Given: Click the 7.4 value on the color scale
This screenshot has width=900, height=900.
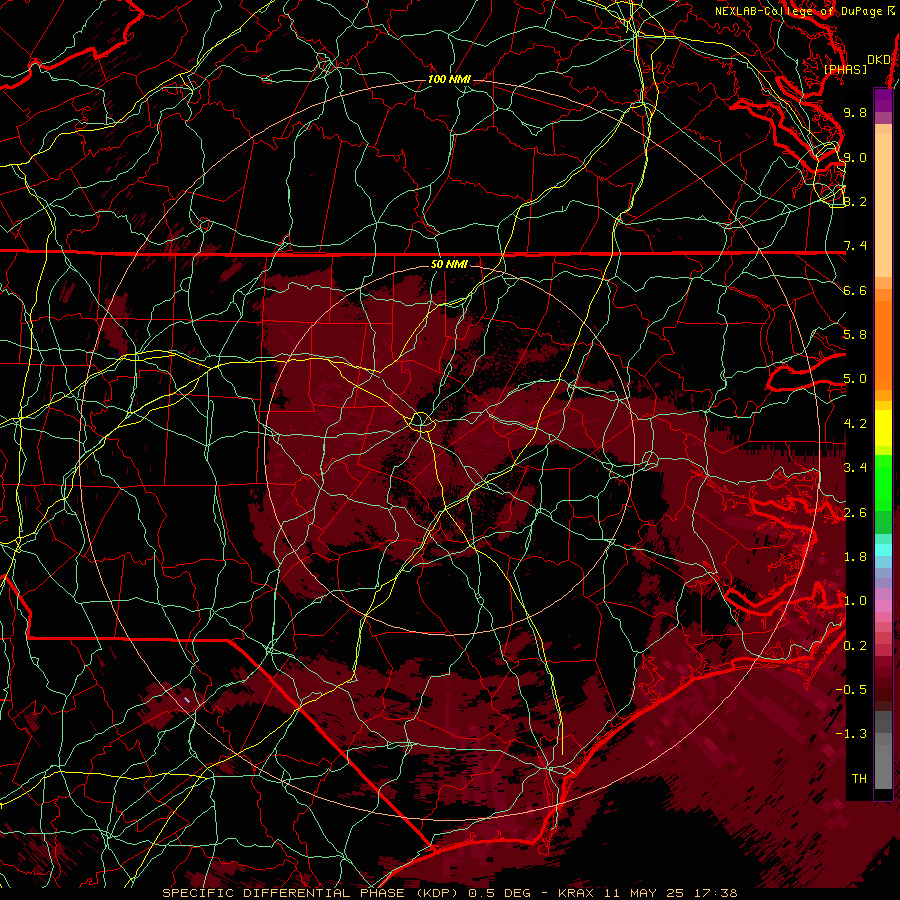Looking at the screenshot, I should point(855,246).
